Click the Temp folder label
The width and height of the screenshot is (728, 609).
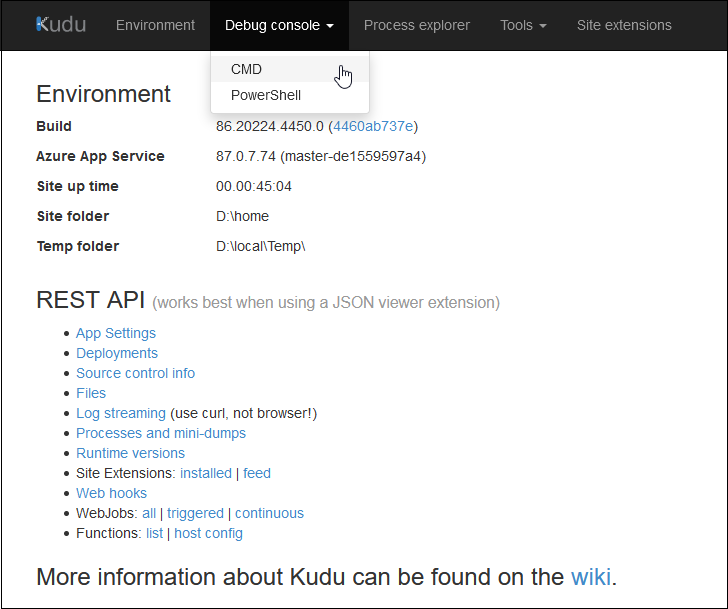click(x=78, y=246)
